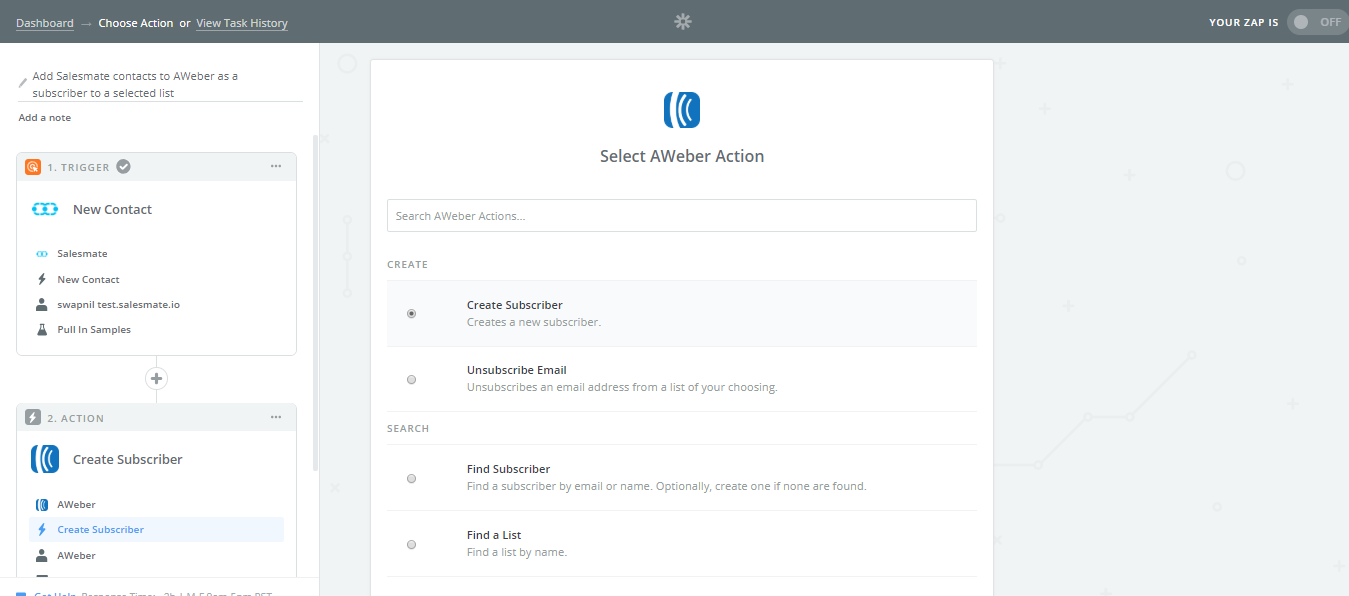Viewport: 1349px width, 596px height.
Task: Click the gray action step lightning icon
Action: pos(33,418)
